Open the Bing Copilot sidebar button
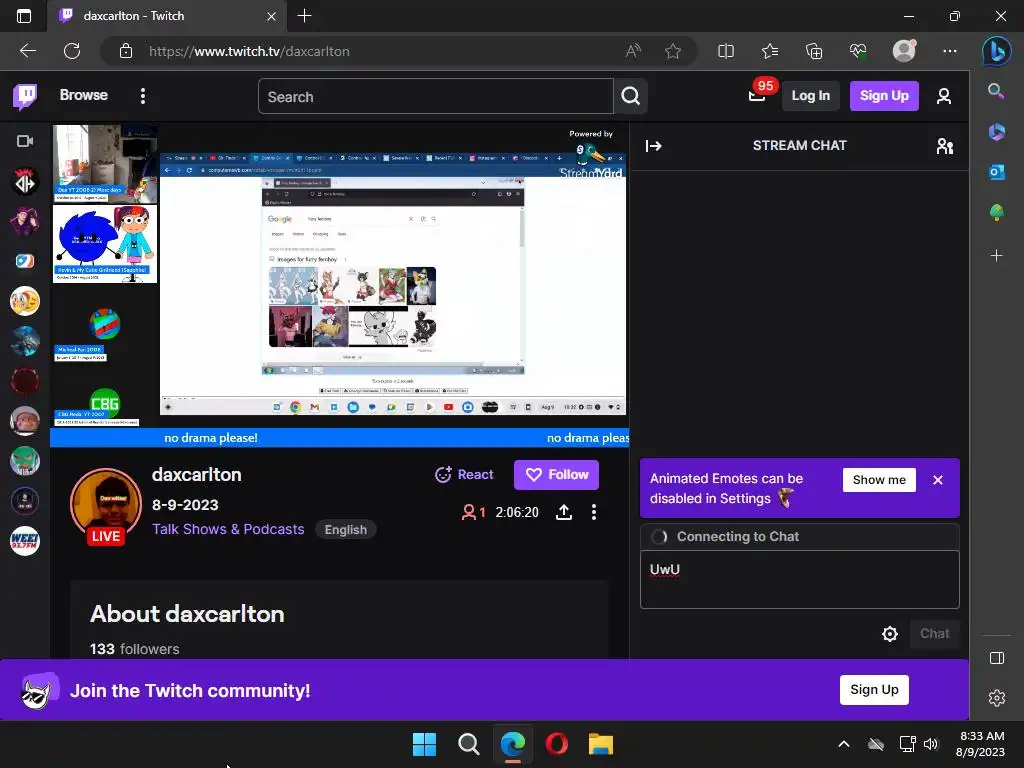Screen dimensions: 1024x768 point(997,51)
